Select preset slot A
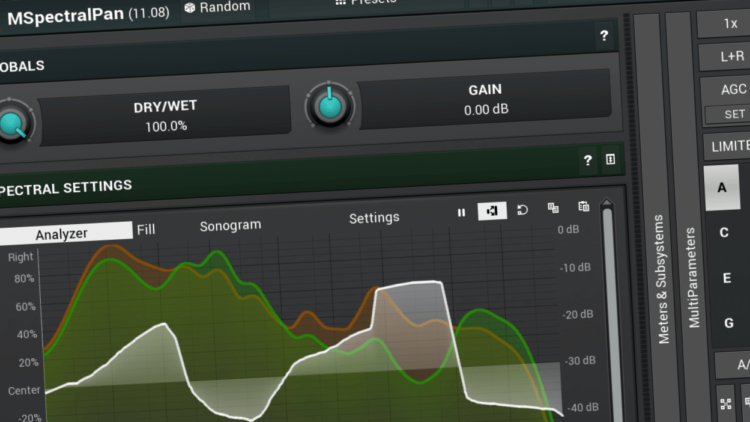Screen dimensions: 750x422 pos(722,188)
